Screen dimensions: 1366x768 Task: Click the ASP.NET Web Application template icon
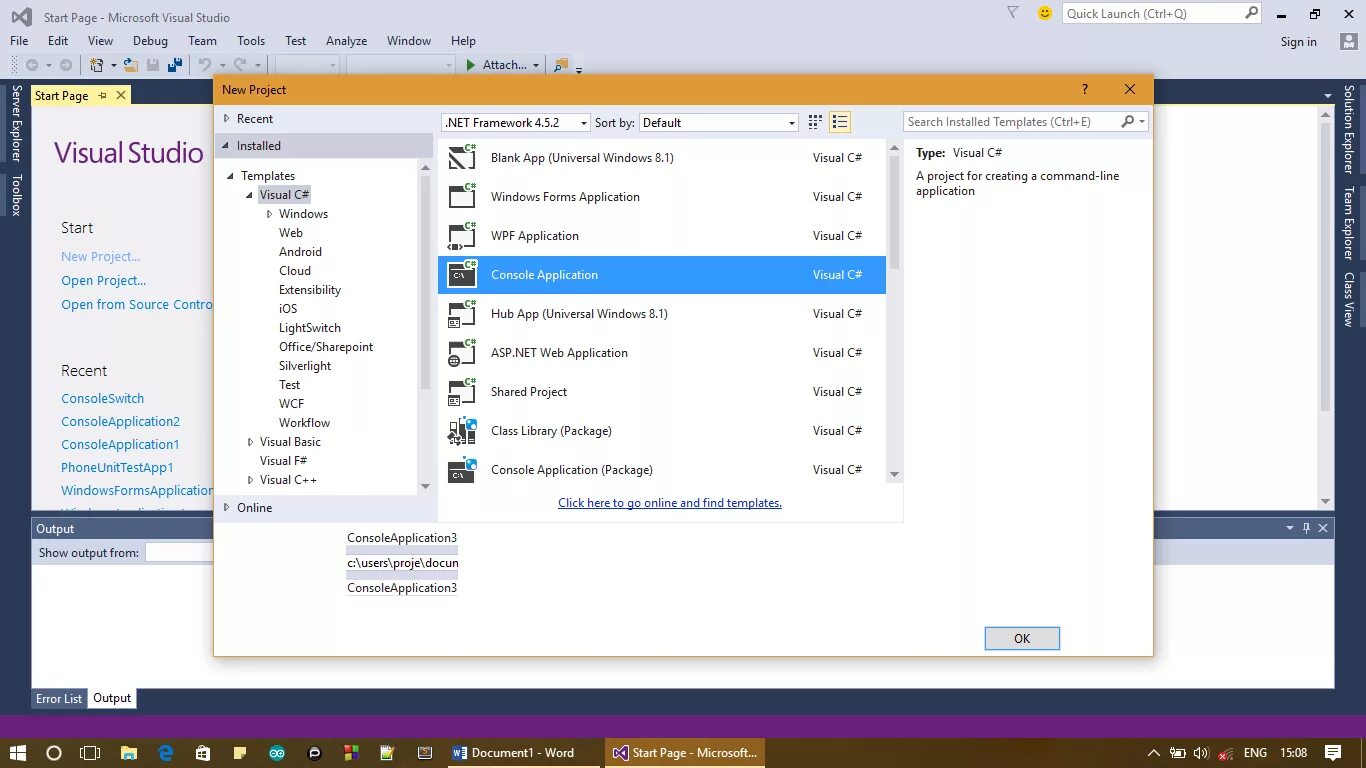(x=462, y=352)
